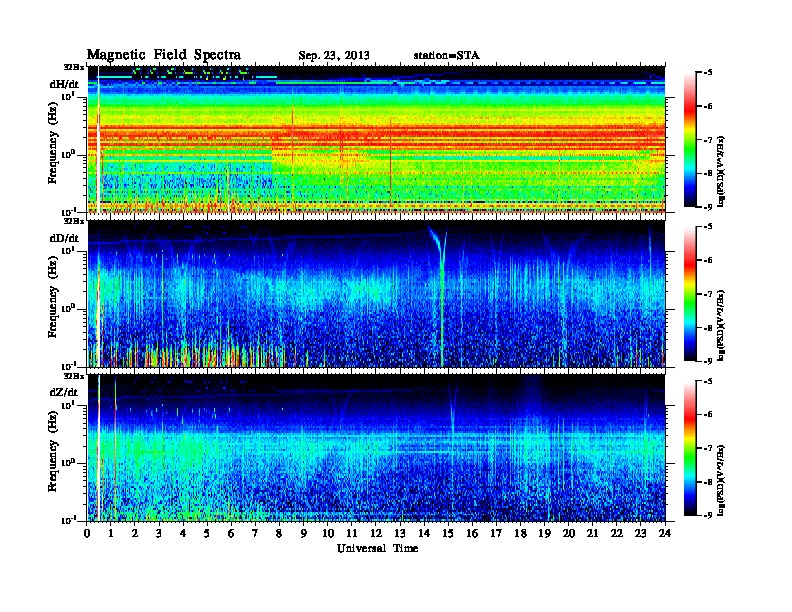Viewport: 792px width, 612px height.
Task: Click hour 5 on the Universal Time axis
Action: click(207, 533)
